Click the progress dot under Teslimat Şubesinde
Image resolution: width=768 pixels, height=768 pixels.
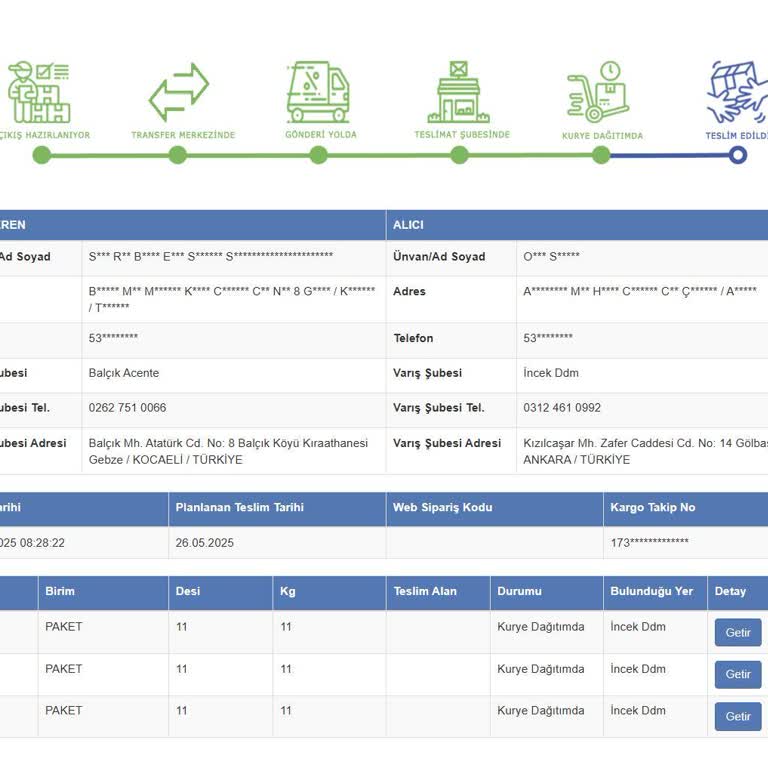tap(459, 155)
